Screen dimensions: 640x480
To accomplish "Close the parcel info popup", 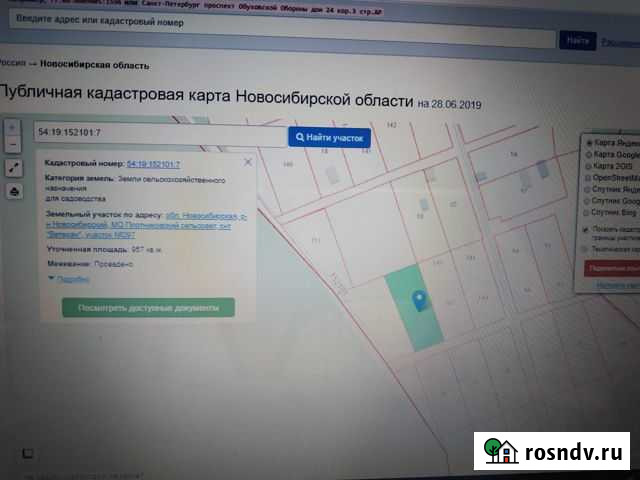I will tap(248, 162).
